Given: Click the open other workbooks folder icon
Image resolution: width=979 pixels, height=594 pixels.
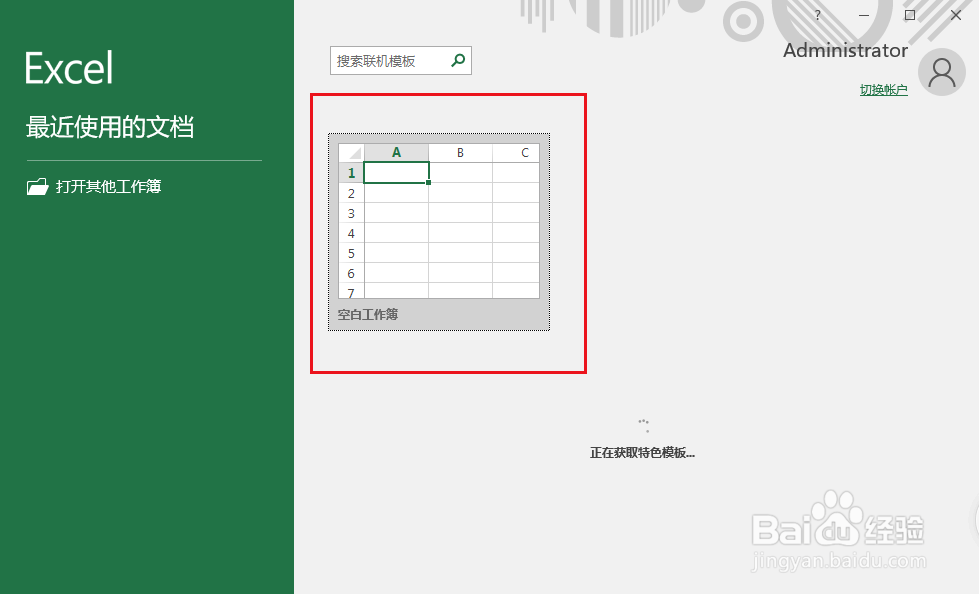Looking at the screenshot, I should 37,186.
